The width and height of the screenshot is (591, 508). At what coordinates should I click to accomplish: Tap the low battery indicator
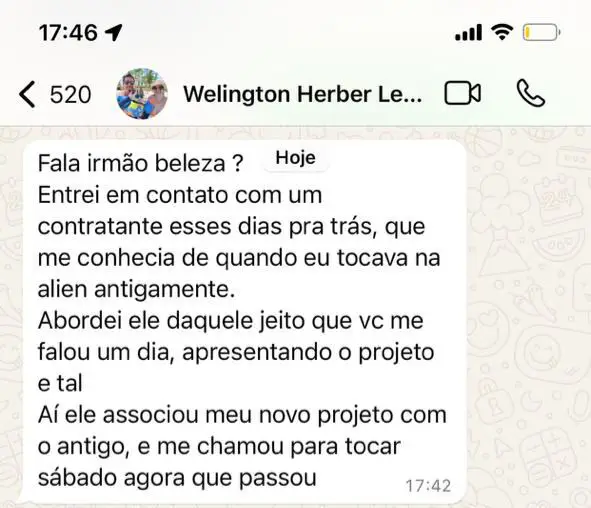(541, 32)
